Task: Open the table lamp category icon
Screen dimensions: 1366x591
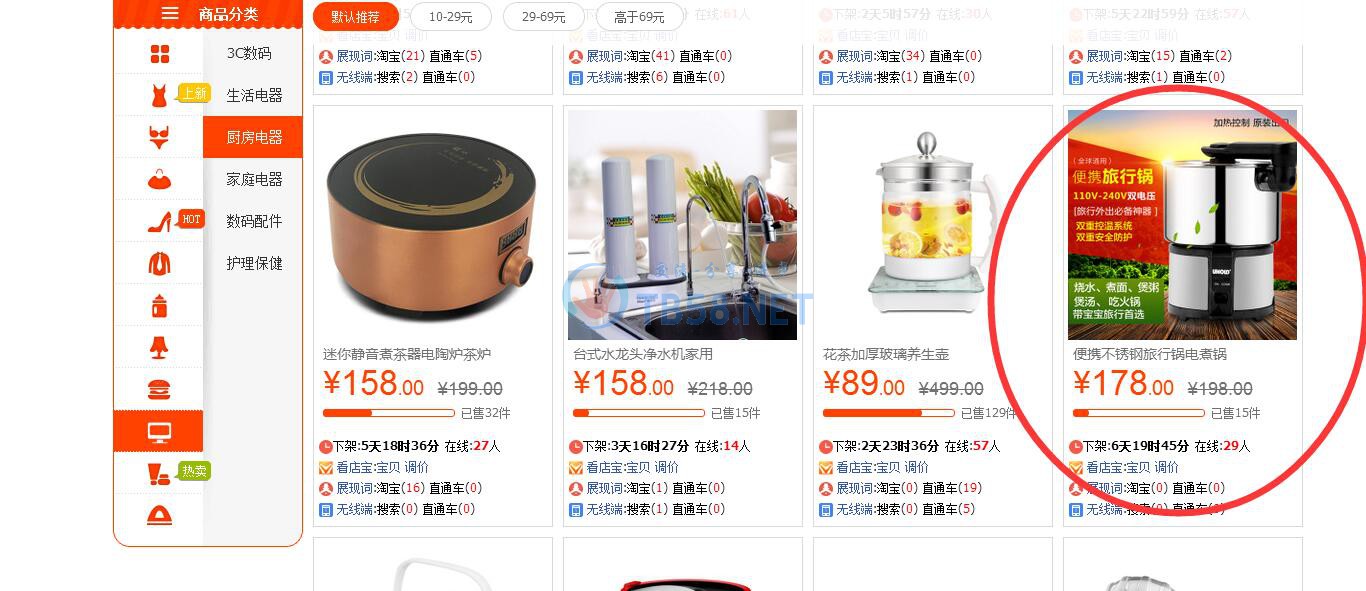Action: coord(159,348)
